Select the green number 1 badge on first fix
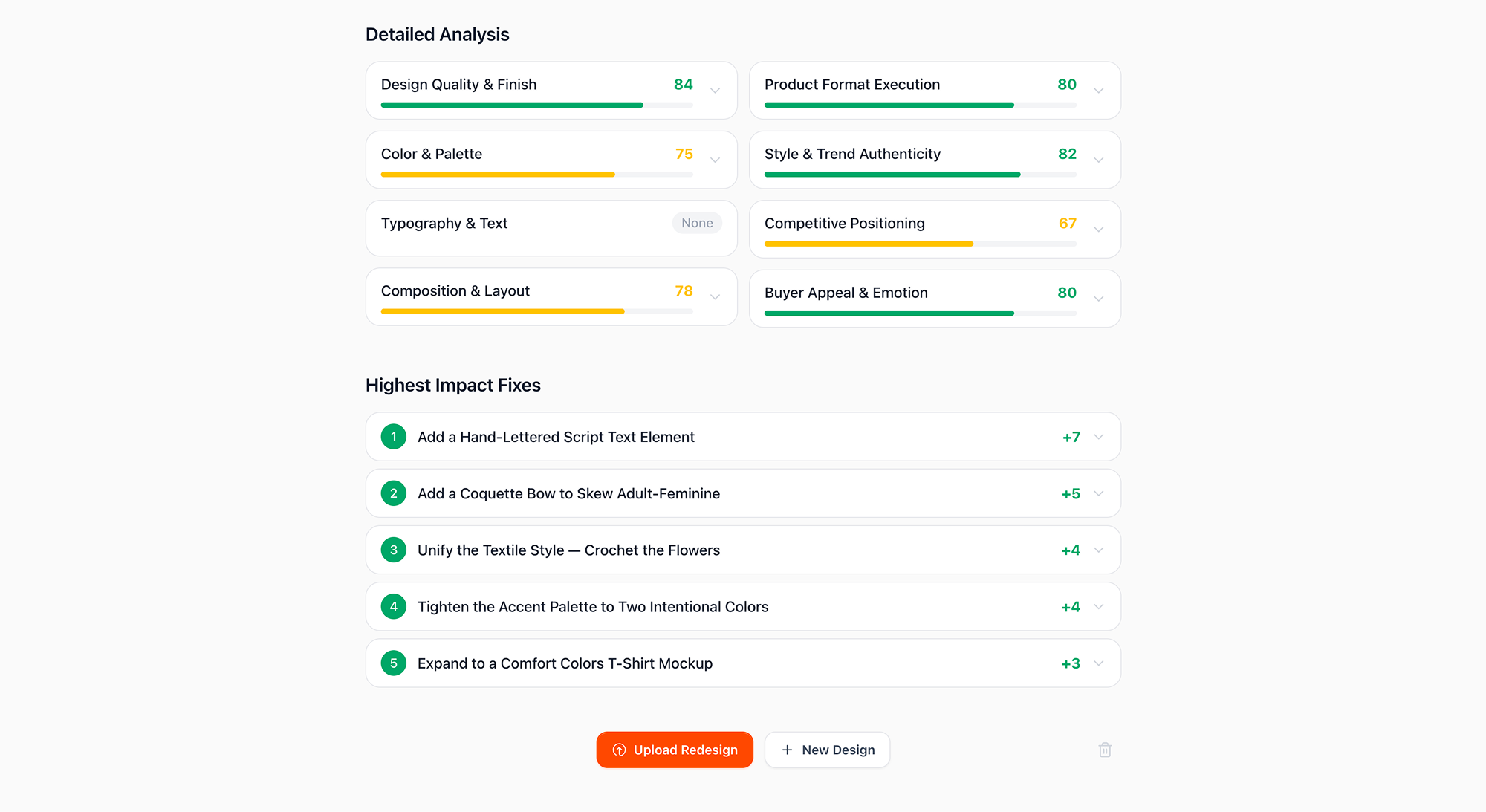The image size is (1486, 812). [393, 437]
